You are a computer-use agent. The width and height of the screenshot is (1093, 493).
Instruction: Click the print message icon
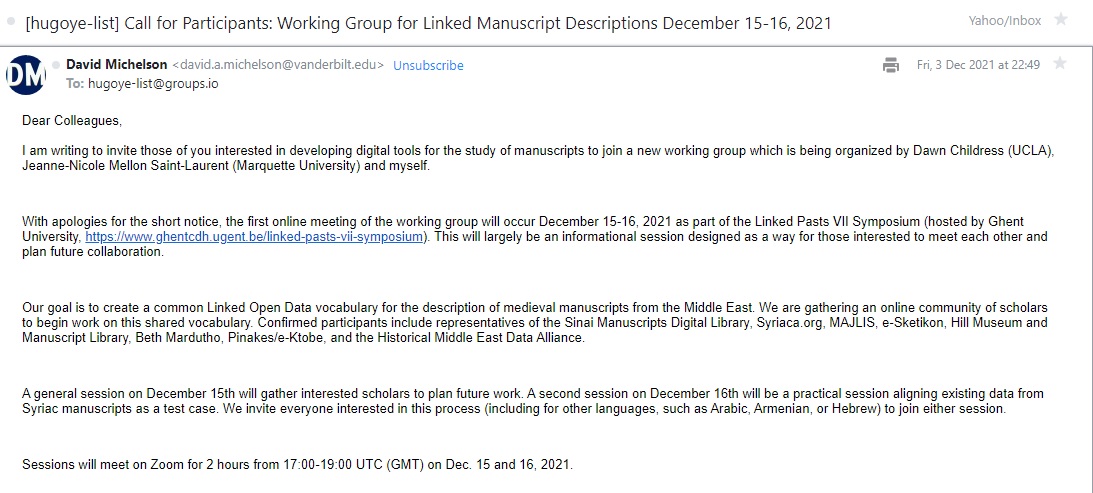[x=890, y=65]
